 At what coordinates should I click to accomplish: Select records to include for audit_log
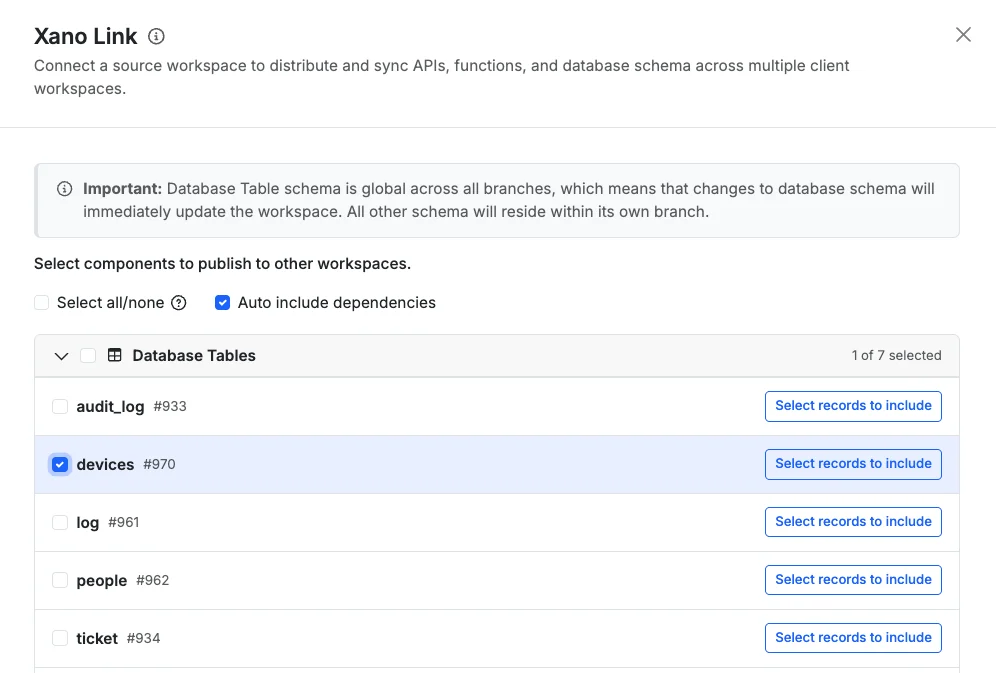point(853,406)
